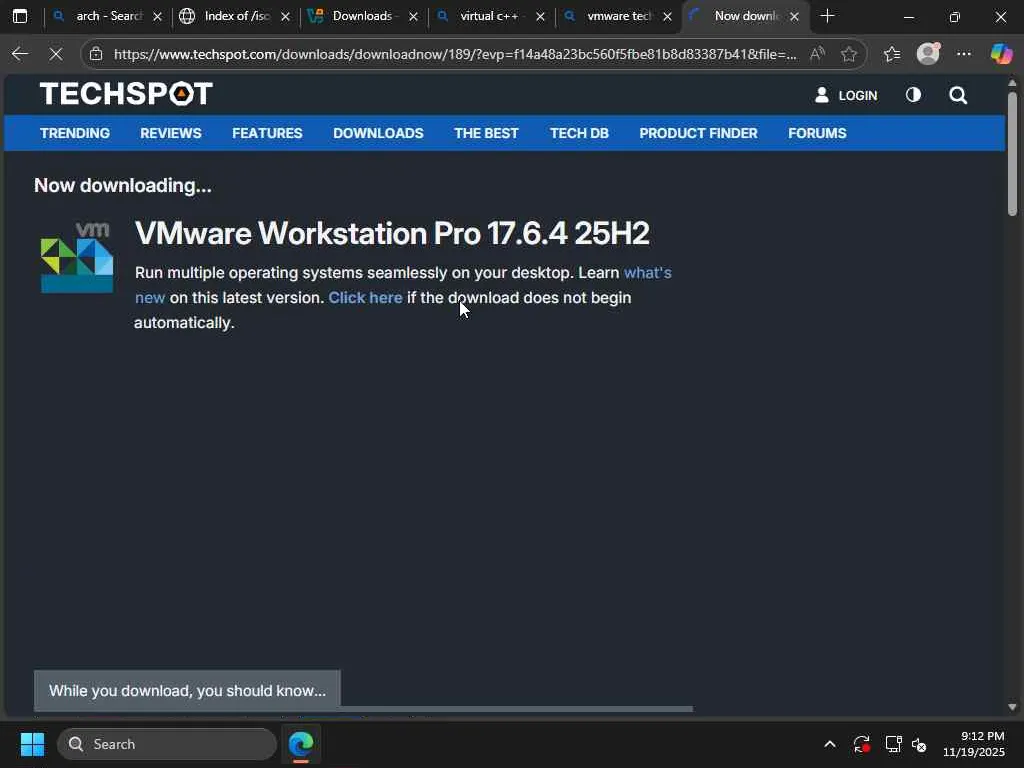This screenshot has height=768, width=1024.
Task: Click the scrollbar up arrow
Action: click(1012, 83)
